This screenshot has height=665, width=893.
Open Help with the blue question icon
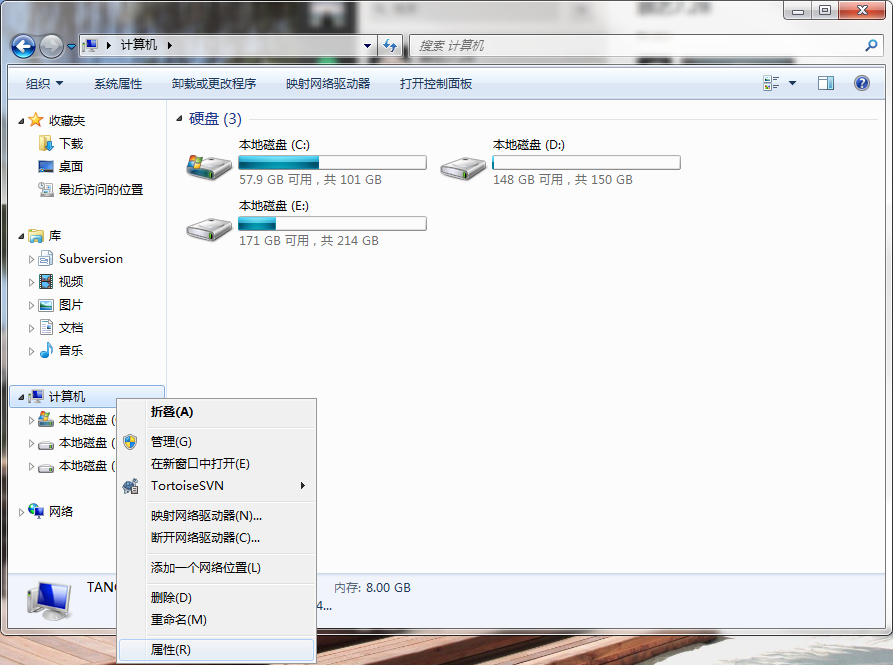pos(862,83)
